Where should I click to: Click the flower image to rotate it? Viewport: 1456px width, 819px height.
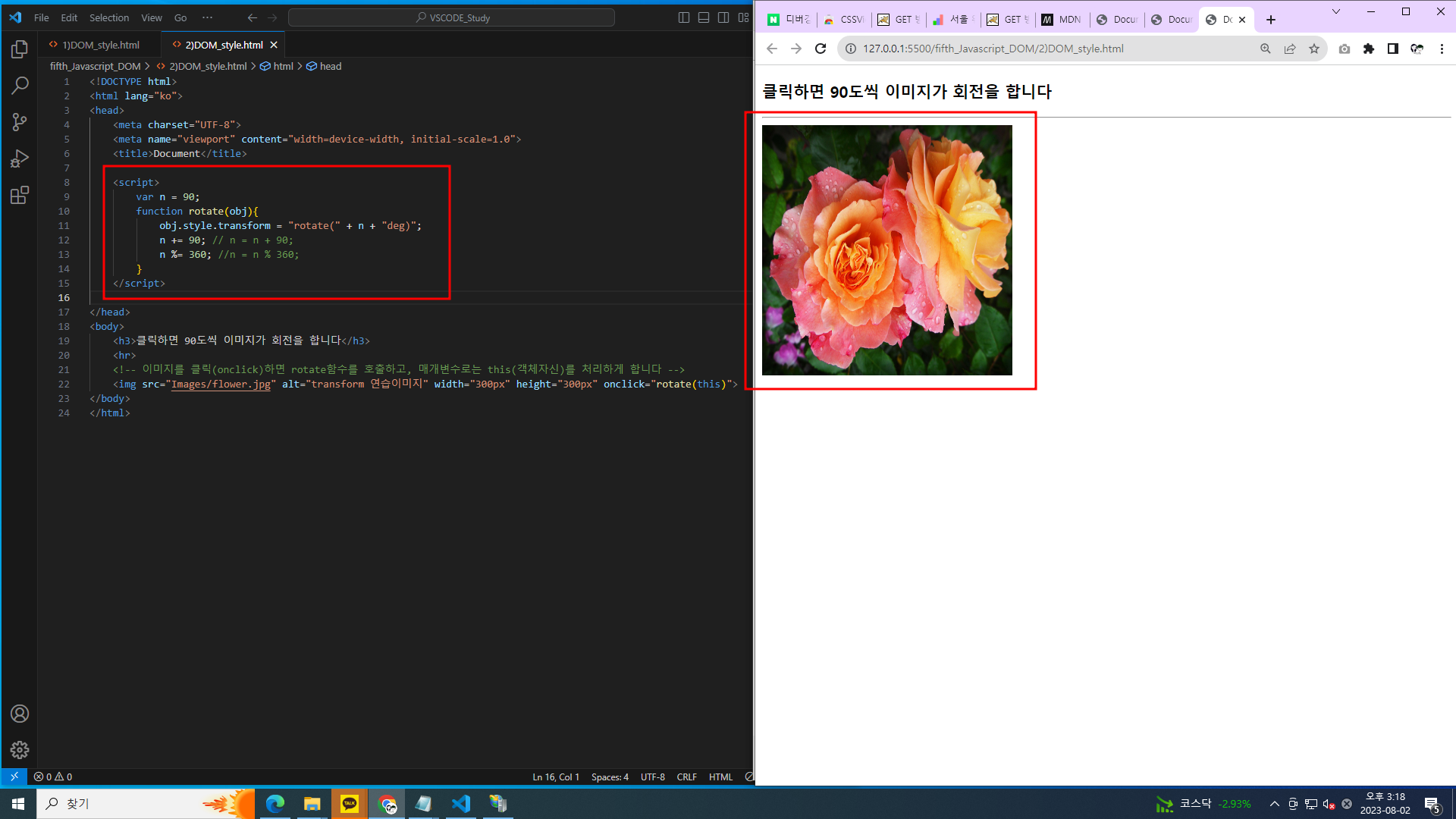click(886, 250)
